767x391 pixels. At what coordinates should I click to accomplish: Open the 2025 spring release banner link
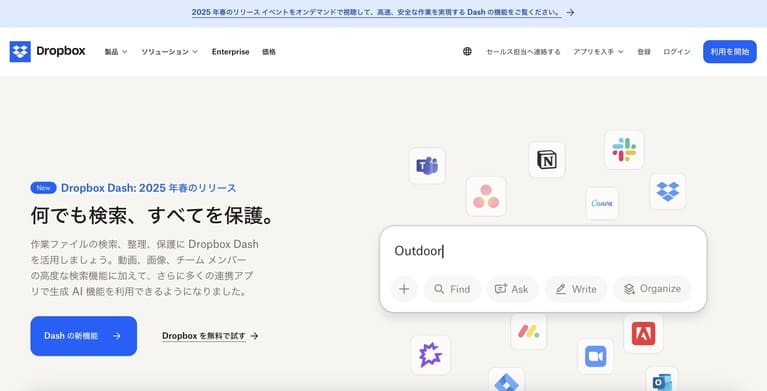pyautogui.click(x=377, y=12)
